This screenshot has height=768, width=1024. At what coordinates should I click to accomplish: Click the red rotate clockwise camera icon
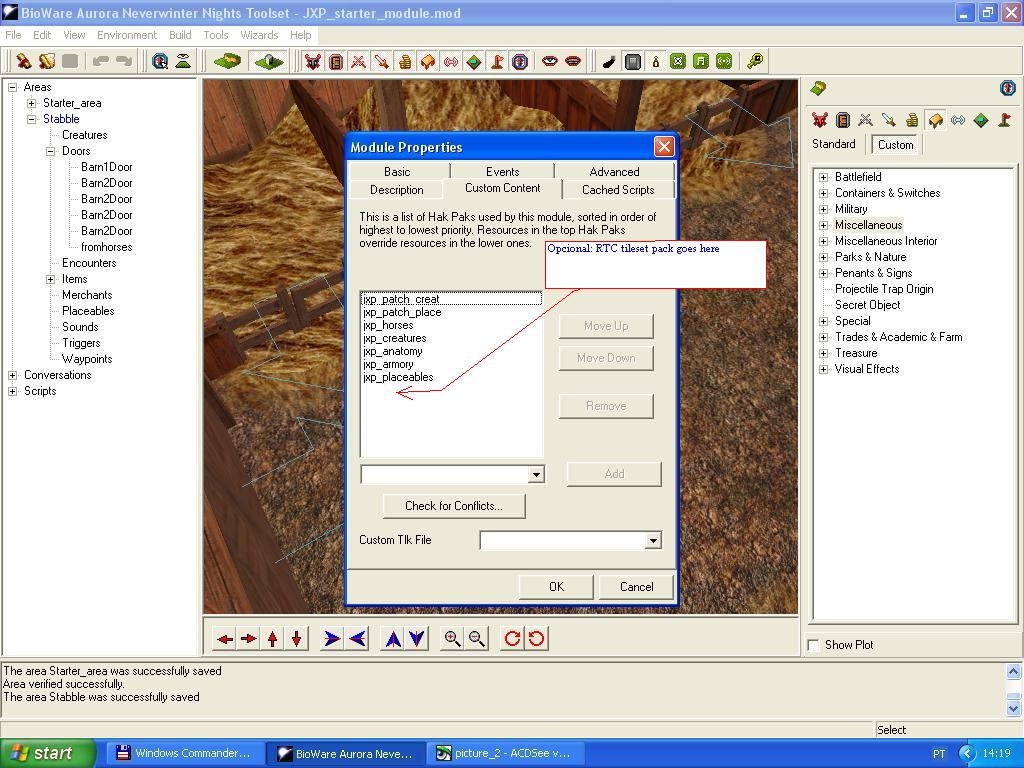tap(512, 639)
